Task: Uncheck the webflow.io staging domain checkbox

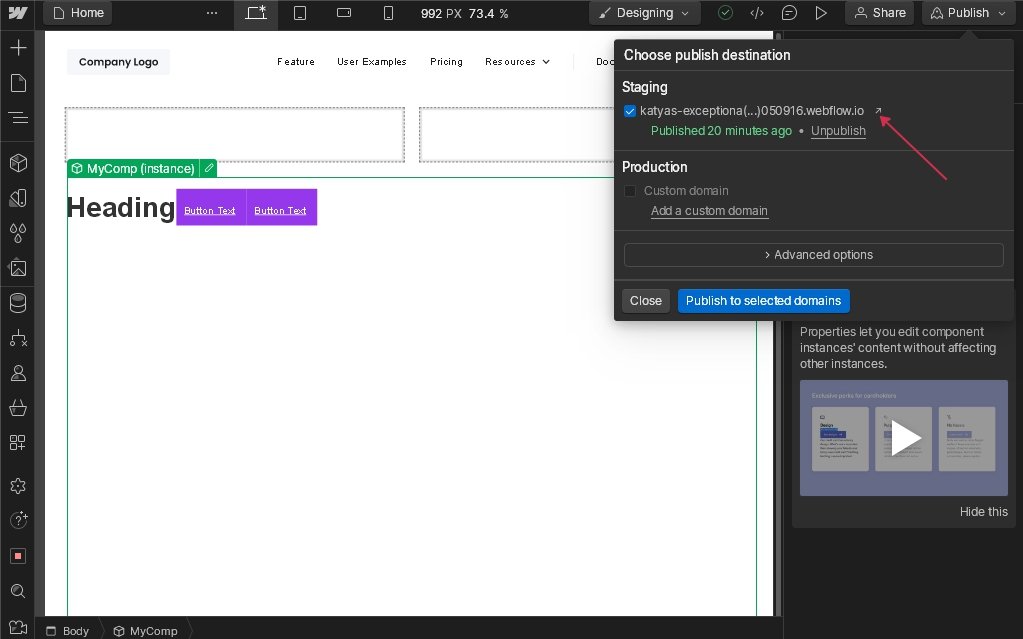Action: point(630,111)
